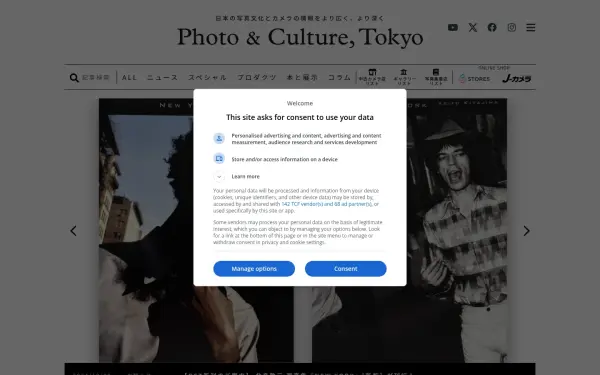Visit the J-カメラ shop logo
Image resolution: width=600 pixels, height=375 pixels.
pos(517,78)
